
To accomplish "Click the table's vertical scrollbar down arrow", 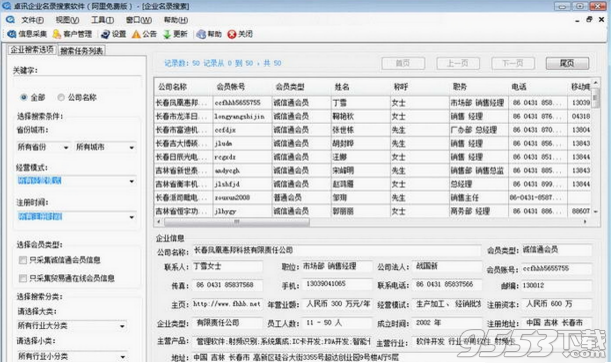I will 595,211.
